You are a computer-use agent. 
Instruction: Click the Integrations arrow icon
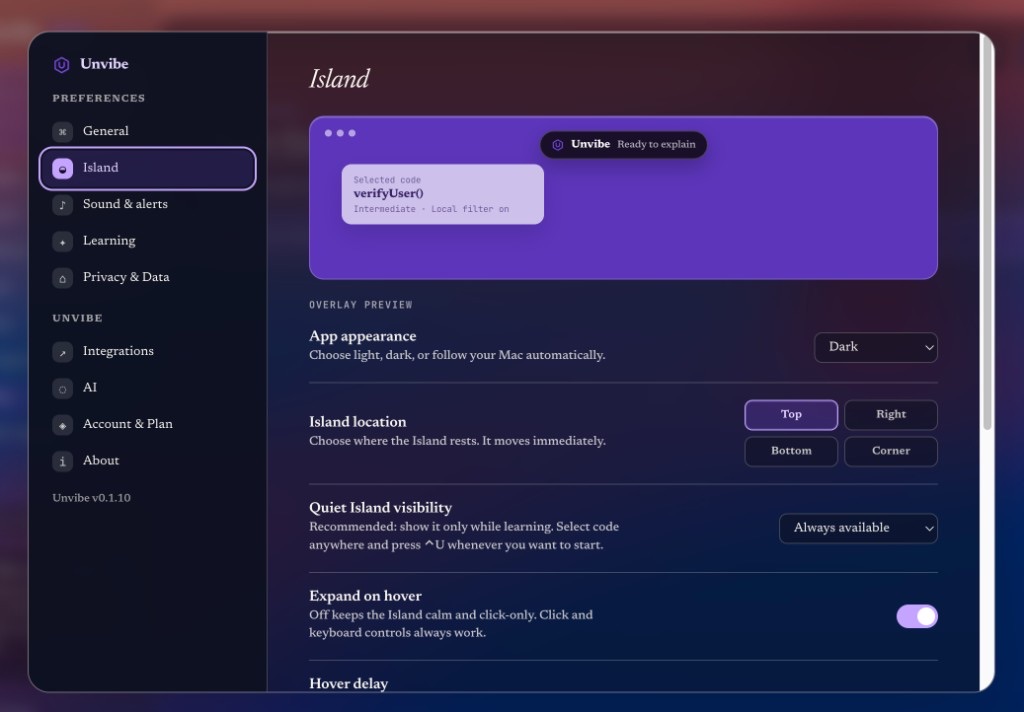click(x=63, y=352)
